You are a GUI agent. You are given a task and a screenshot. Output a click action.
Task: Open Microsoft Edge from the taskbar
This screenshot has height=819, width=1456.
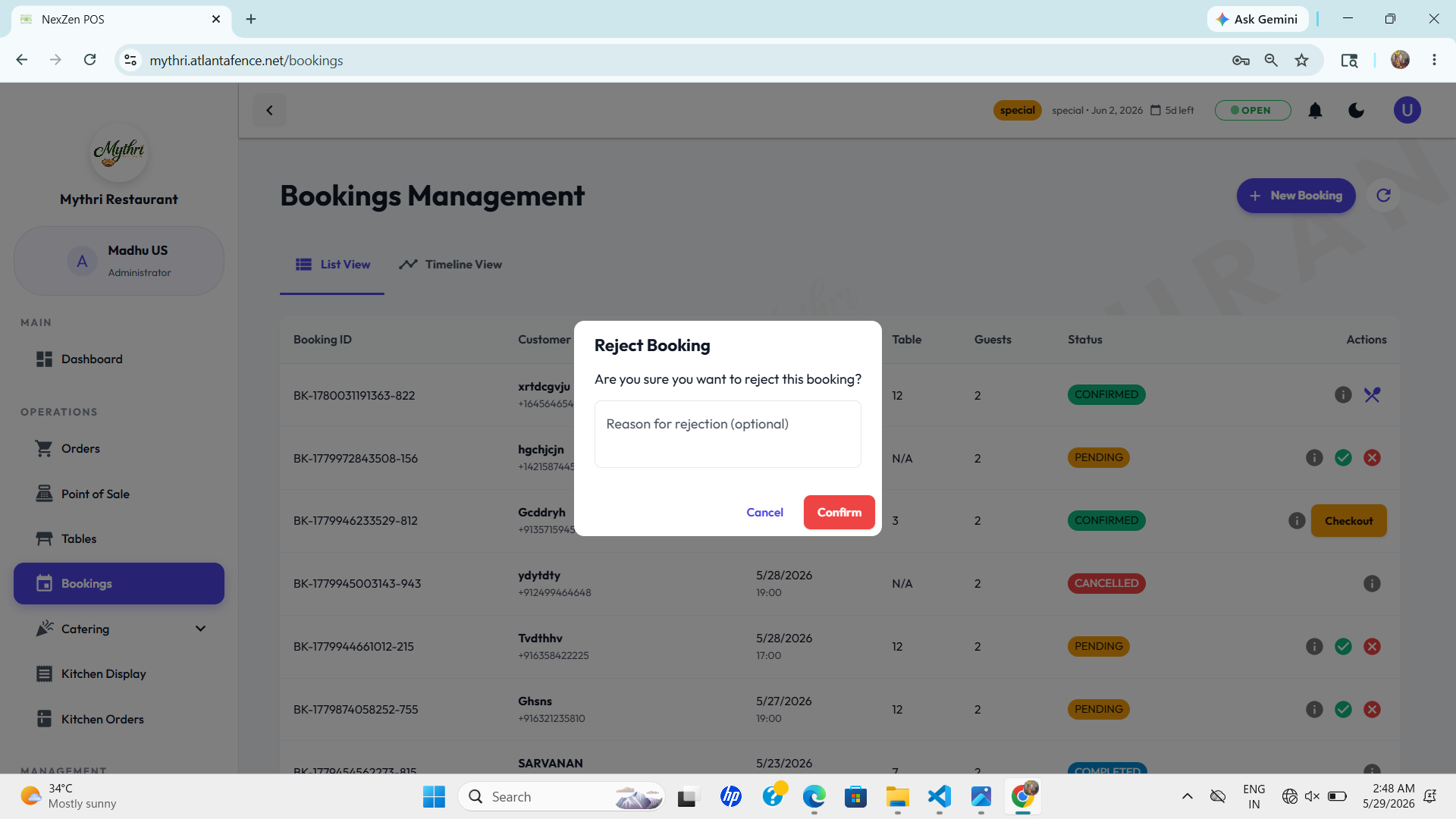(814, 797)
